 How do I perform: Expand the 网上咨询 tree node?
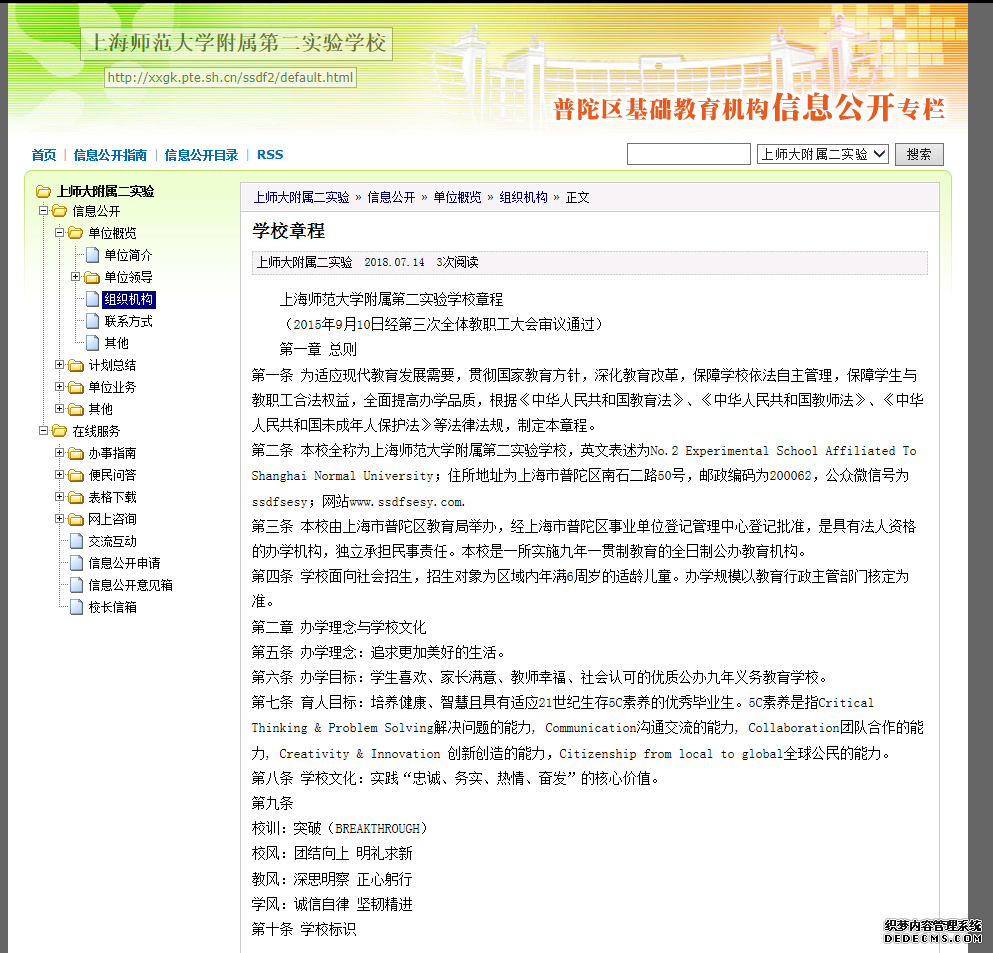(x=59, y=519)
